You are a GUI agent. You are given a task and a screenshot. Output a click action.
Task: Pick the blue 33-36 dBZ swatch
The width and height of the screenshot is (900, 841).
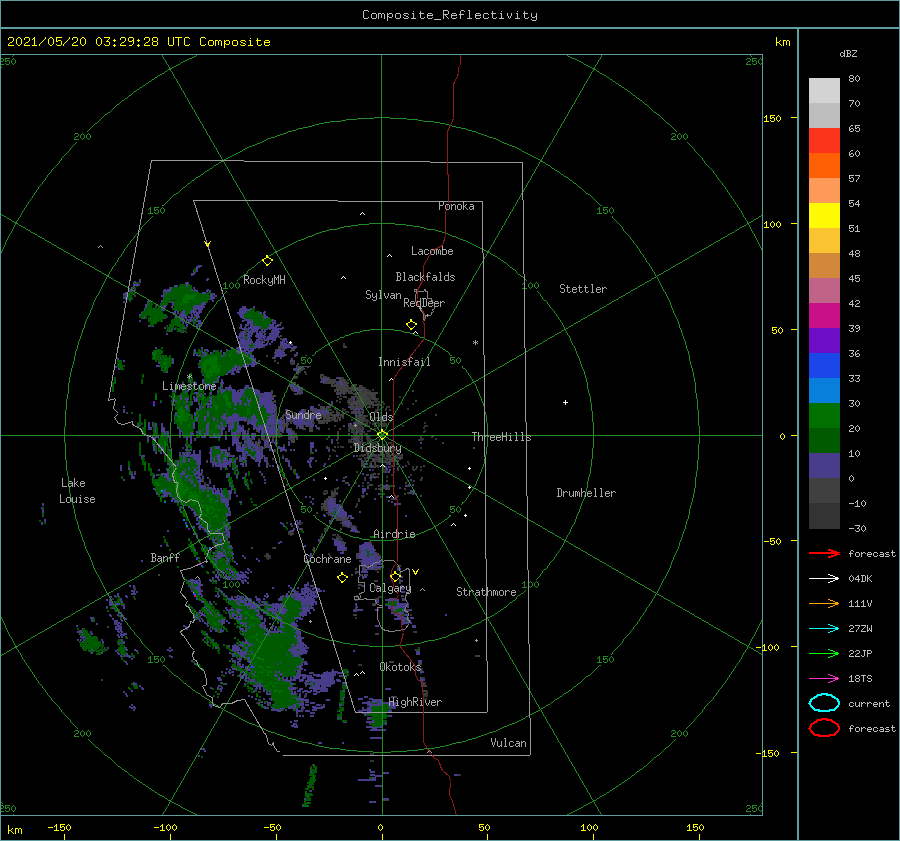coord(824,365)
